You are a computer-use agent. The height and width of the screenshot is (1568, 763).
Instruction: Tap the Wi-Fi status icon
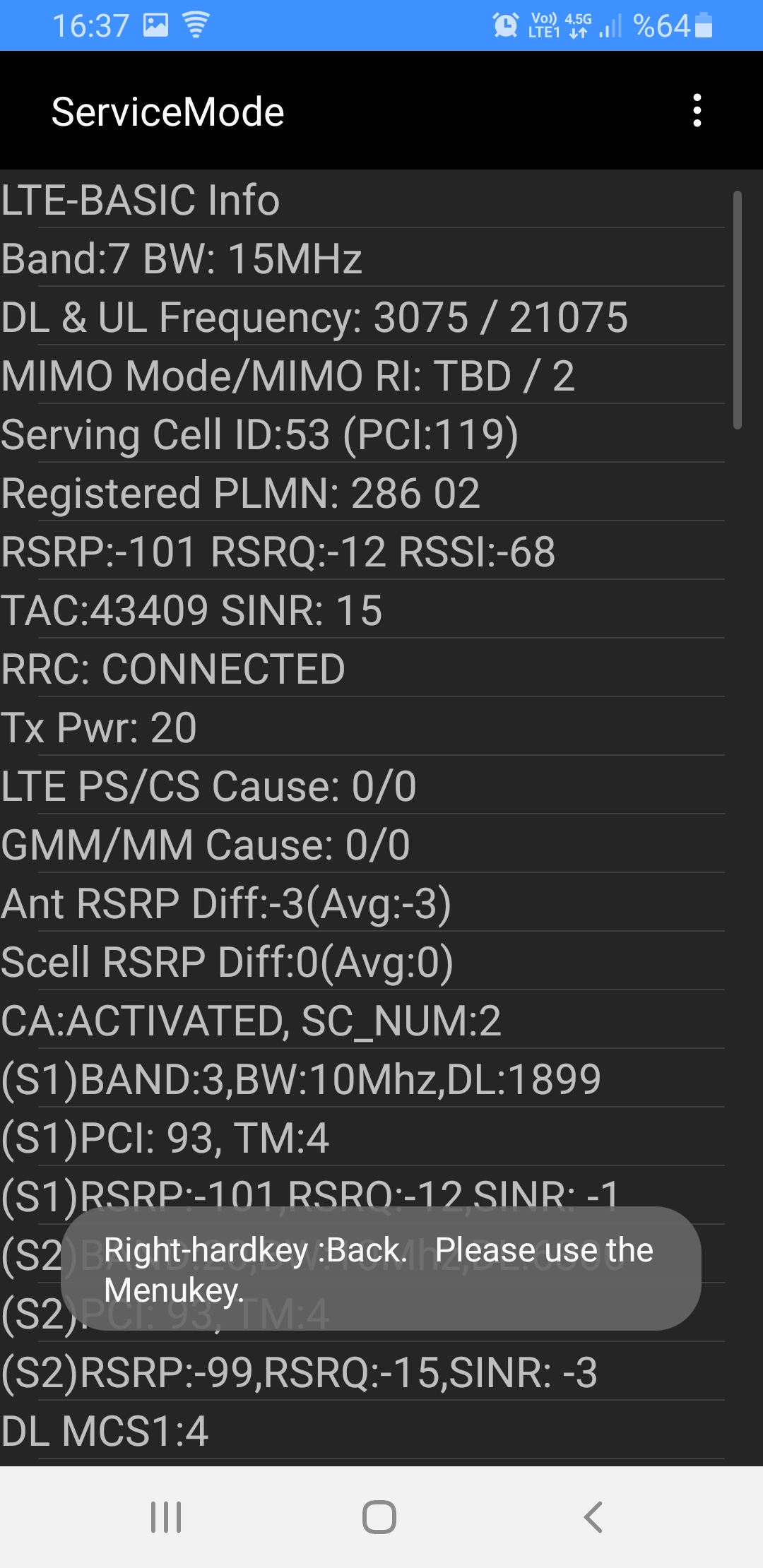pos(196,25)
